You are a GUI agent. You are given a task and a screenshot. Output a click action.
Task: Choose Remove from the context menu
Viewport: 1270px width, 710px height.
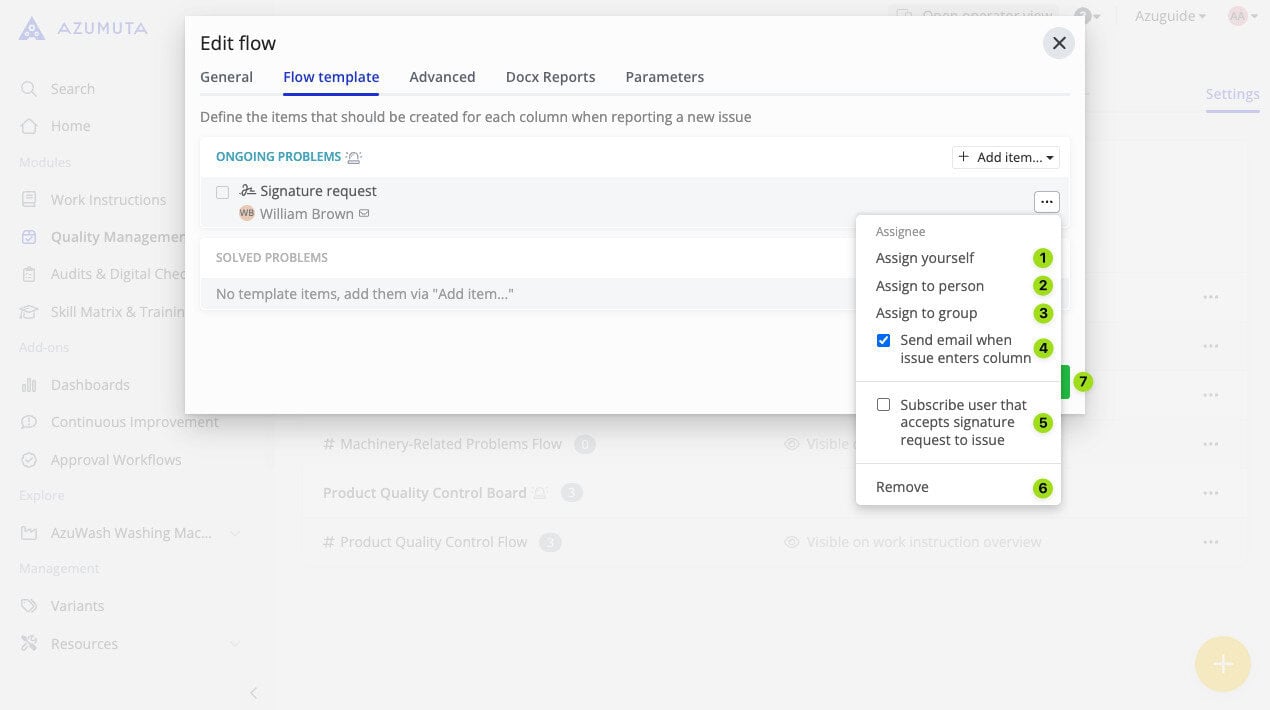point(902,487)
